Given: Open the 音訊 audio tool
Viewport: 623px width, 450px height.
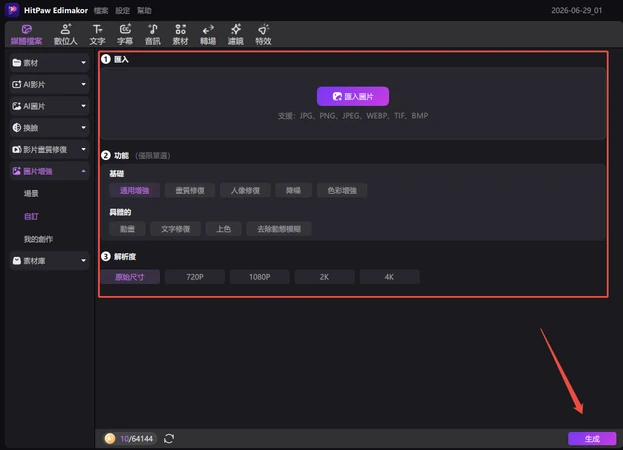Looking at the screenshot, I should (153, 35).
